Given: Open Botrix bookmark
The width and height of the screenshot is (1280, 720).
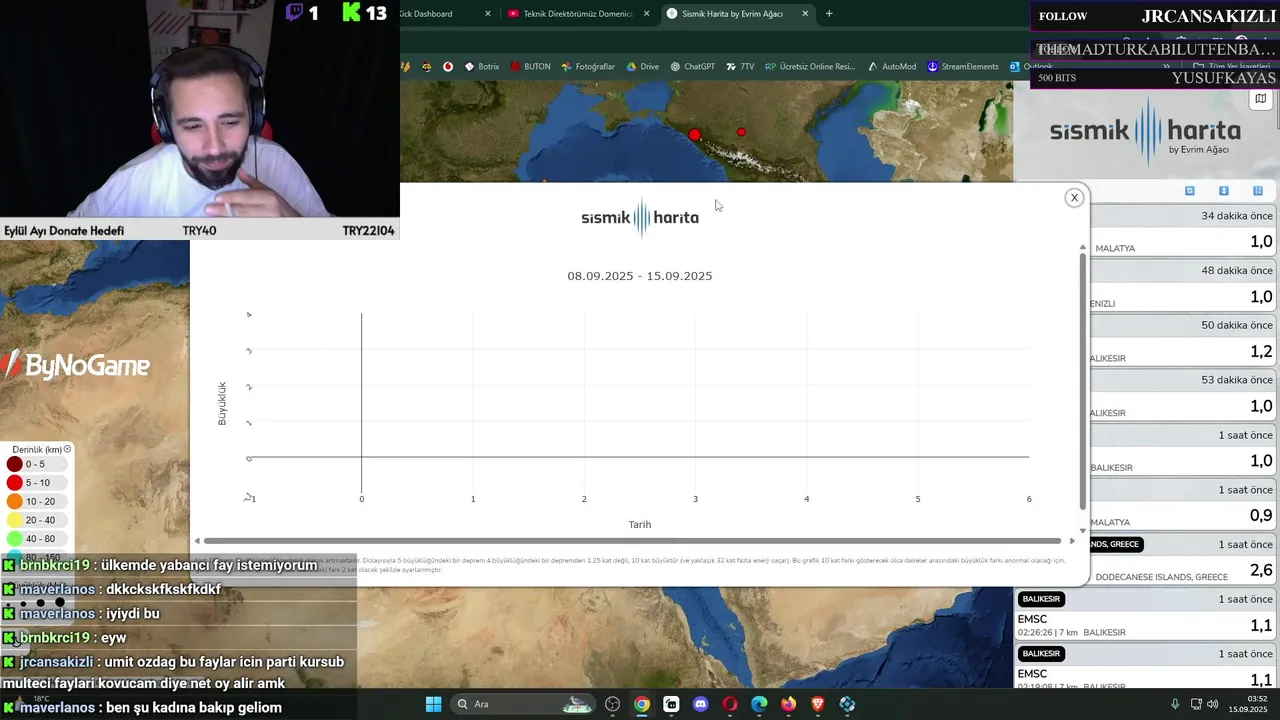Looking at the screenshot, I should click(482, 67).
